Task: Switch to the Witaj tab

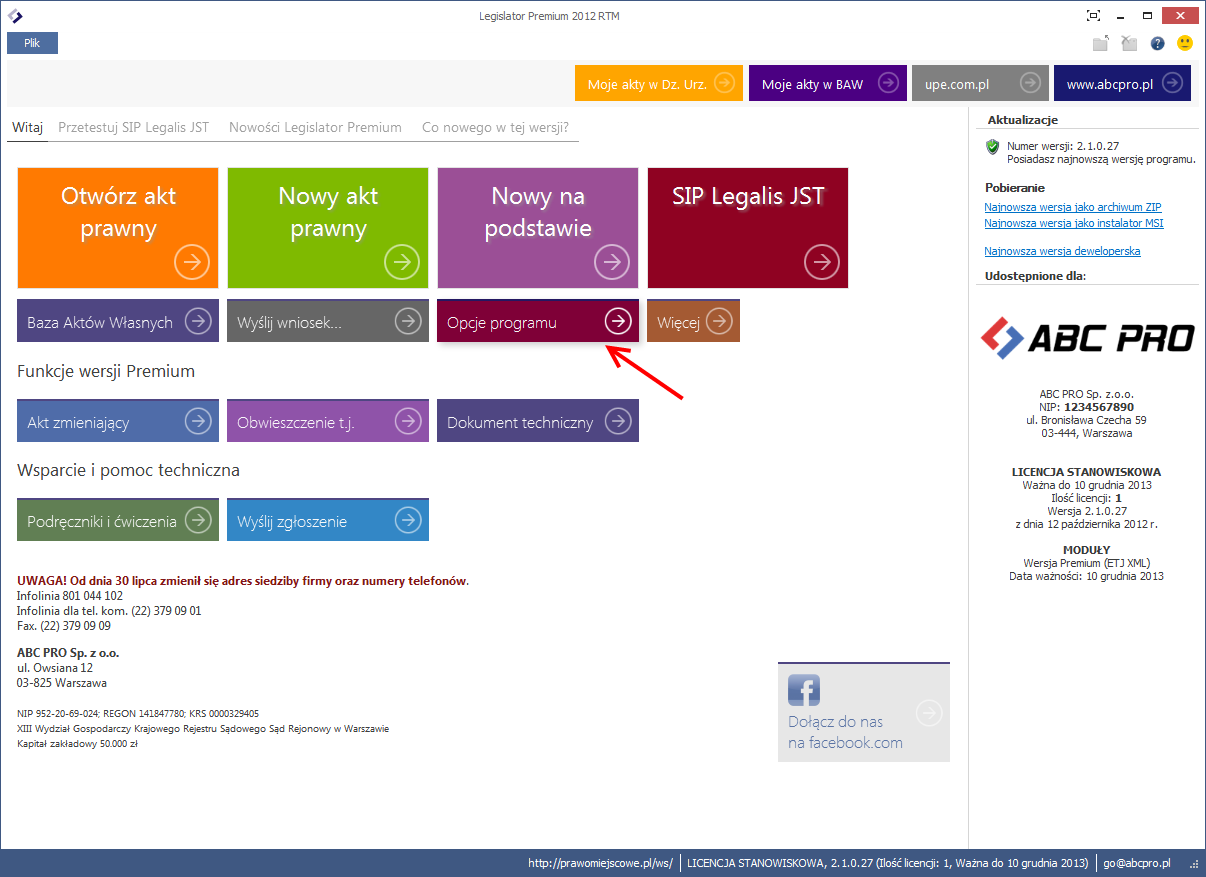Action: pos(28,128)
